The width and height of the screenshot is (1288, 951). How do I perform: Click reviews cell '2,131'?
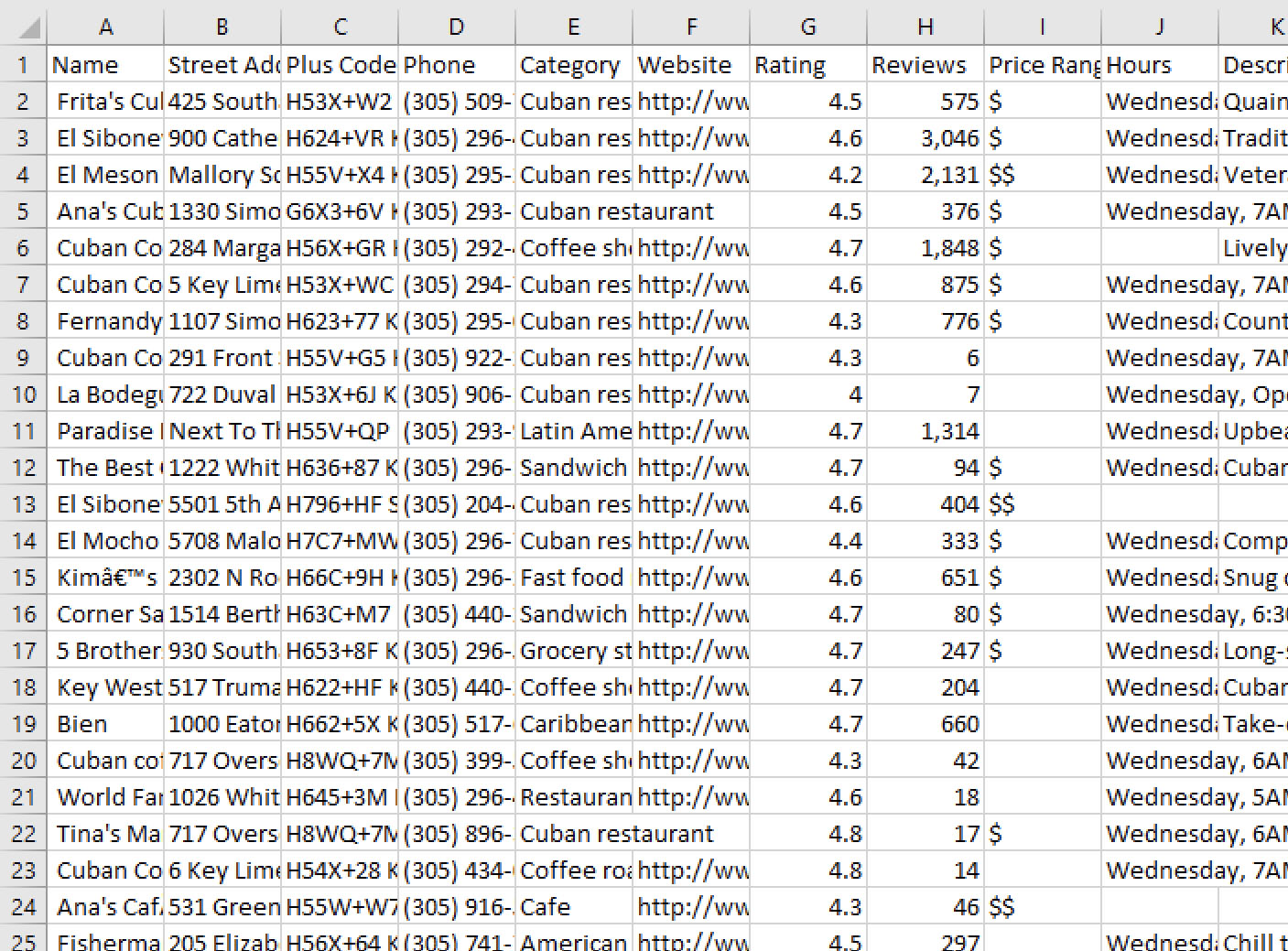[x=925, y=175]
